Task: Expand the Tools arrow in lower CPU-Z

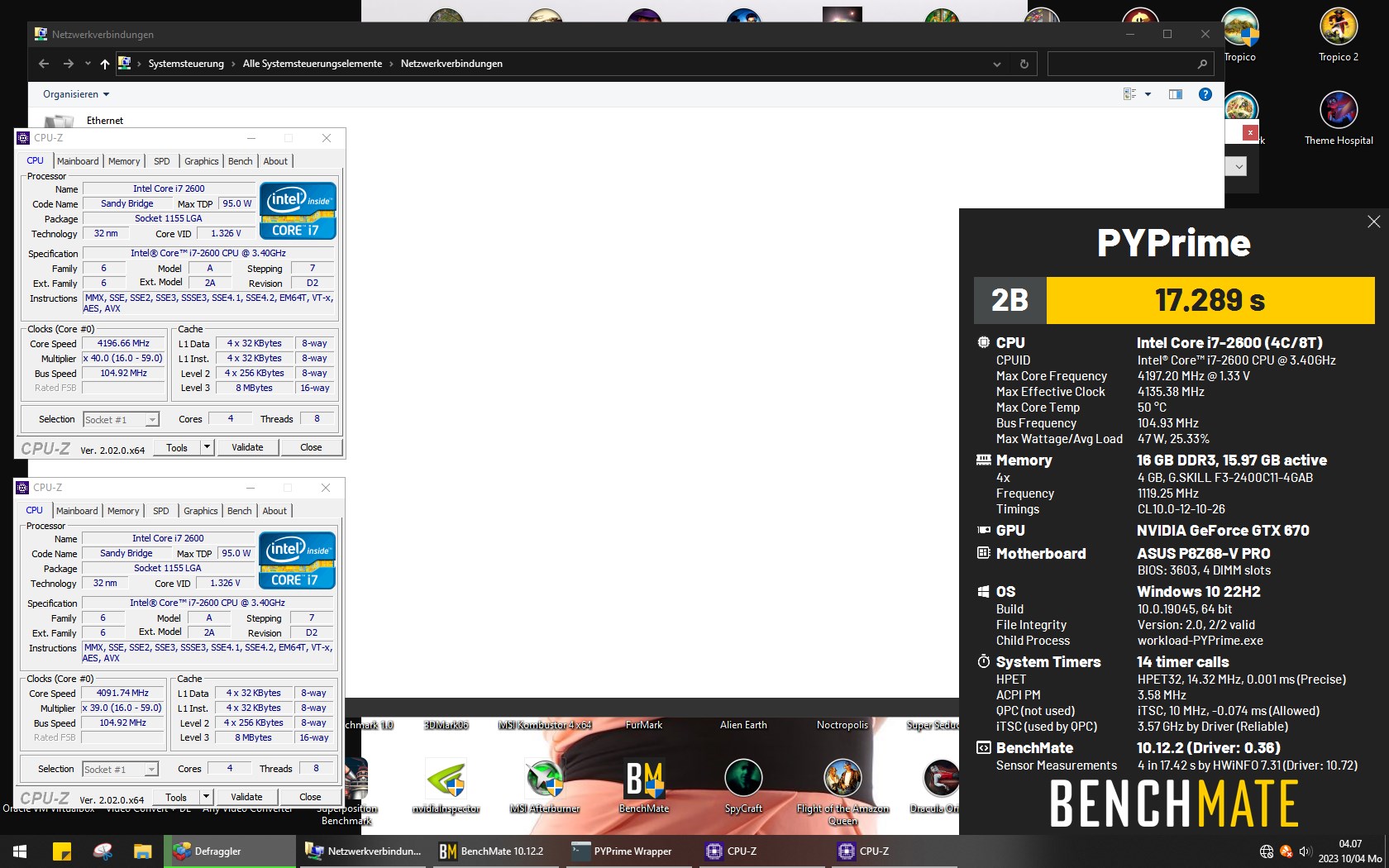Action: [206, 797]
